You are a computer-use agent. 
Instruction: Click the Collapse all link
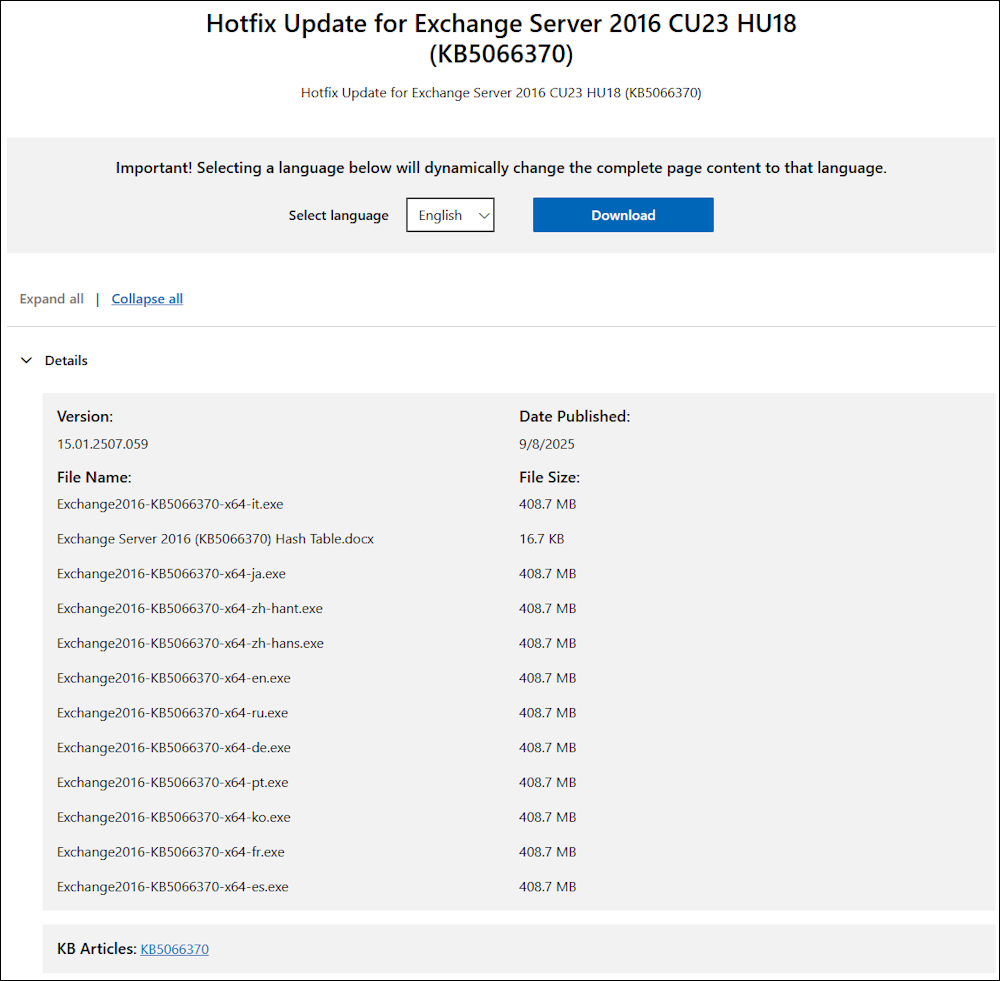[147, 299]
